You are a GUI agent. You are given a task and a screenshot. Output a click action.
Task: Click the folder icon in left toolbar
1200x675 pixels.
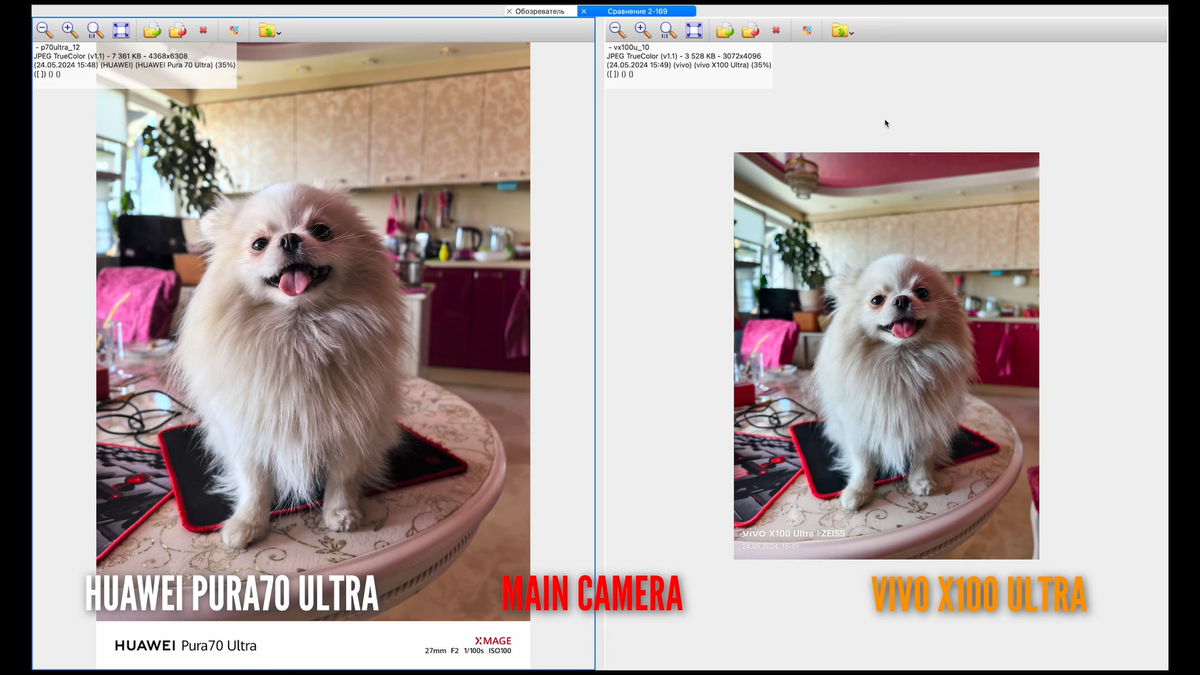[x=266, y=31]
